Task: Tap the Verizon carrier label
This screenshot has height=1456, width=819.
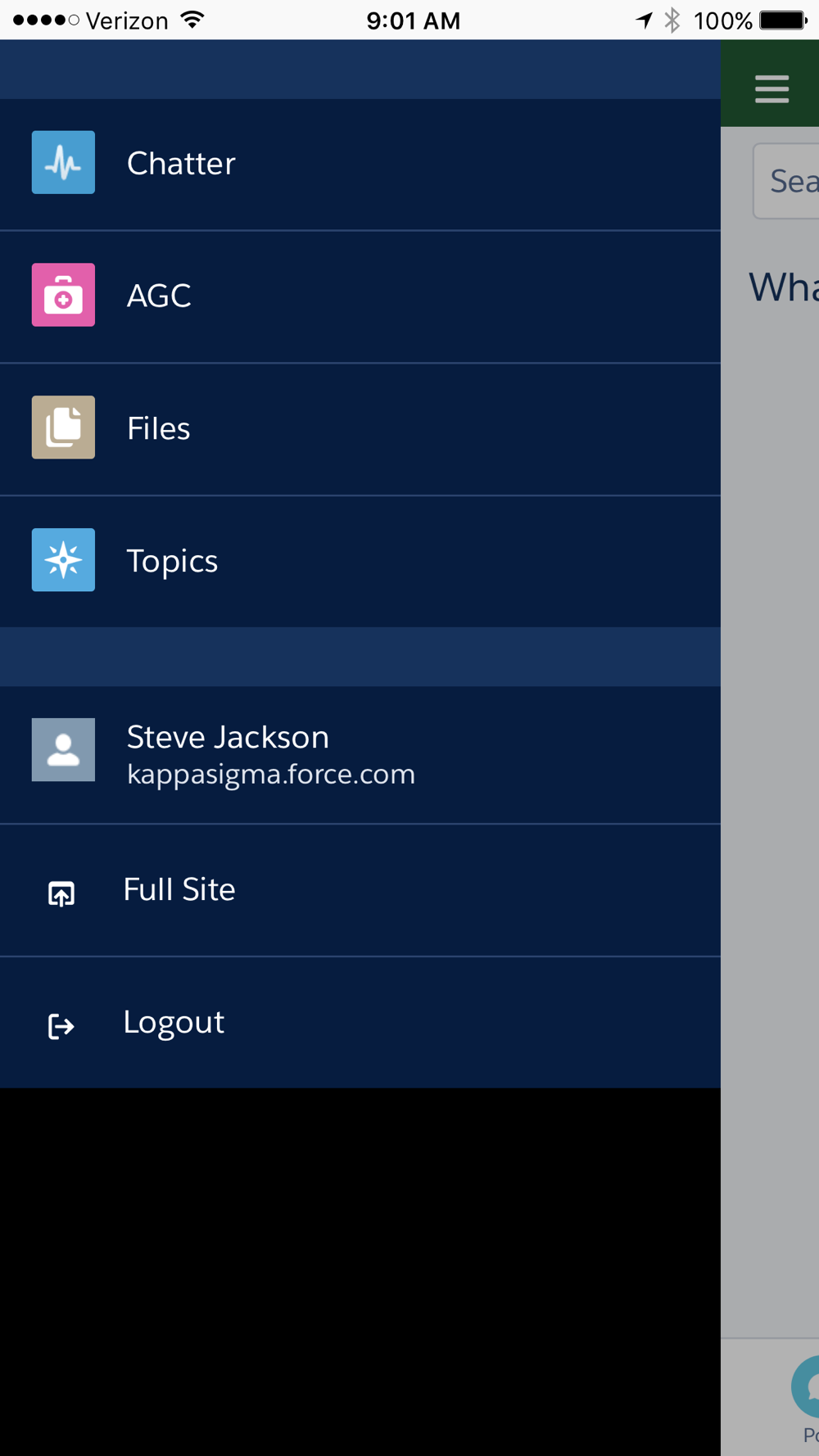Action: [x=127, y=20]
